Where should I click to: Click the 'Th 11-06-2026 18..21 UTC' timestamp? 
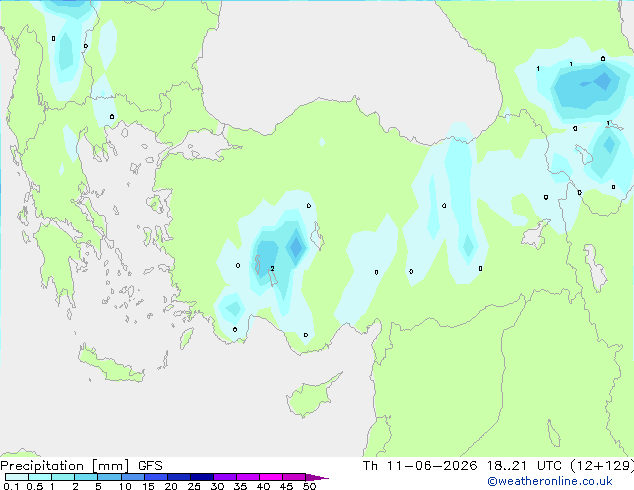(x=462, y=466)
